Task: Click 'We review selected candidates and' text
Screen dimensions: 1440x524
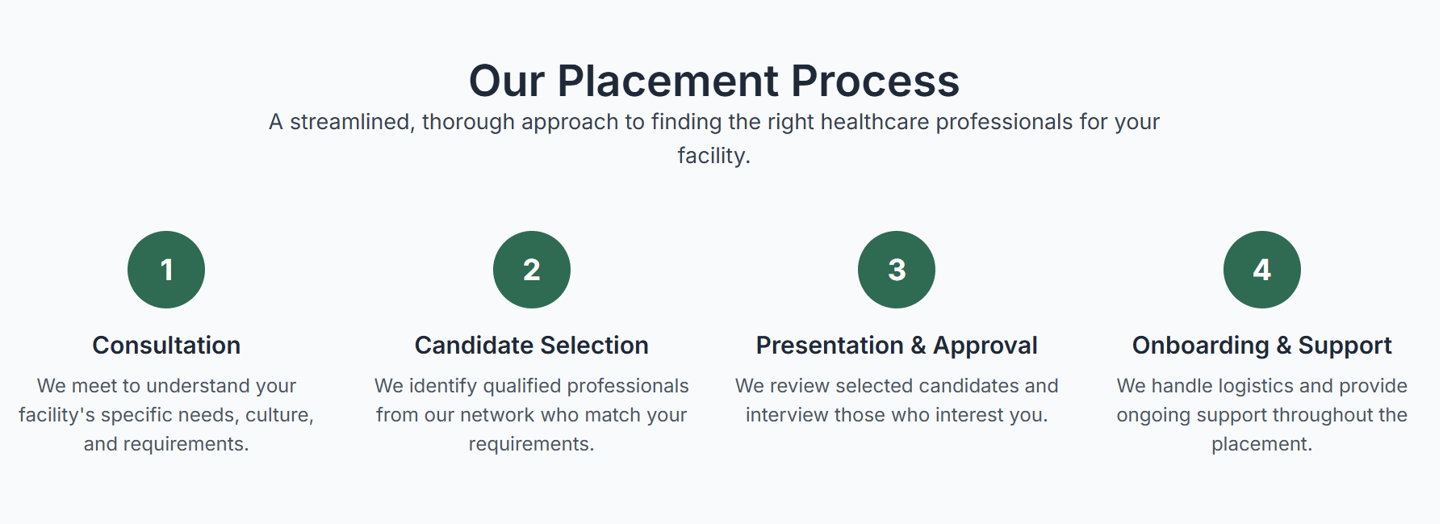Action: click(x=896, y=386)
